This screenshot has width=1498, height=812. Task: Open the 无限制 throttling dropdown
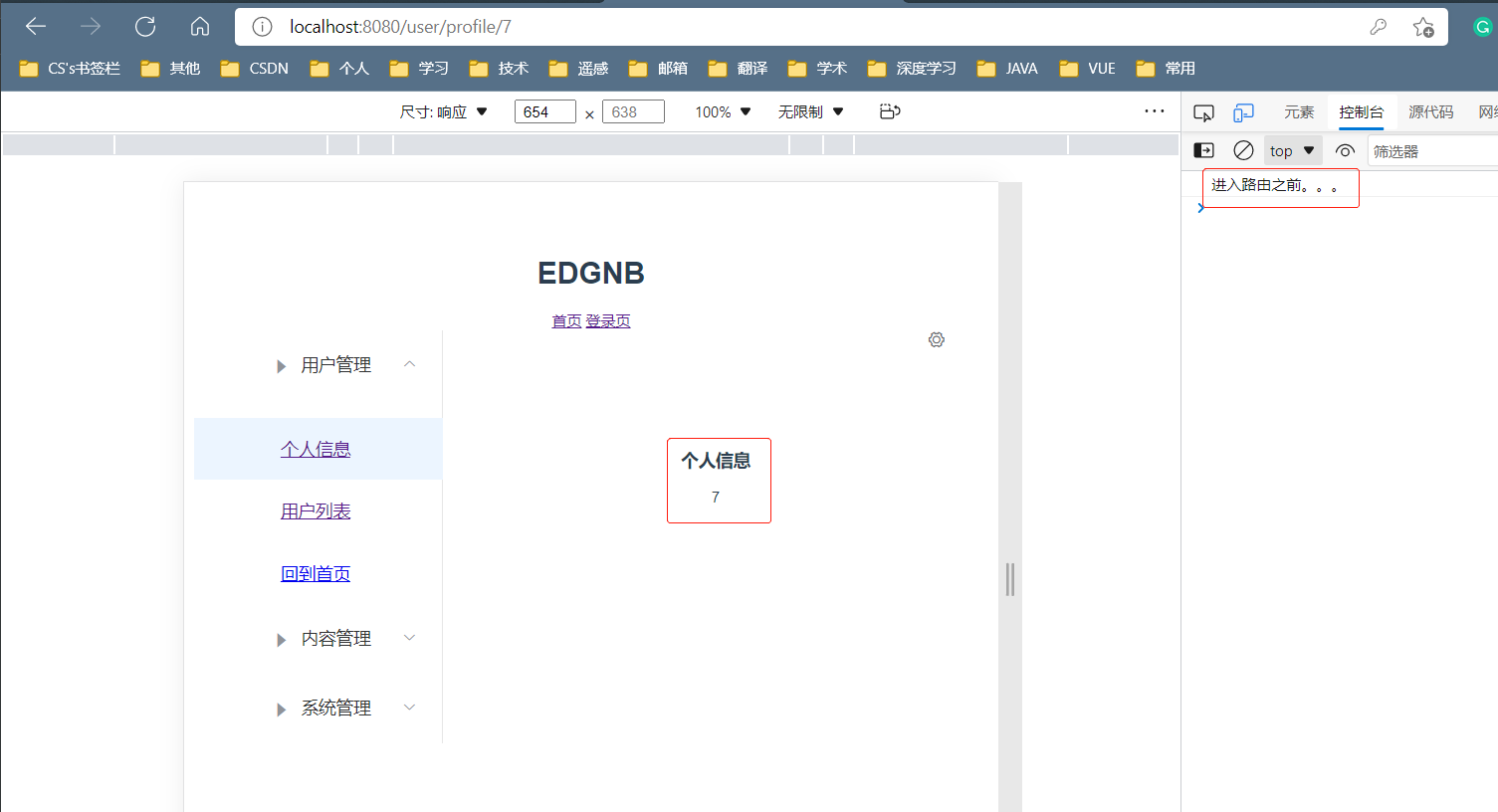click(x=810, y=111)
